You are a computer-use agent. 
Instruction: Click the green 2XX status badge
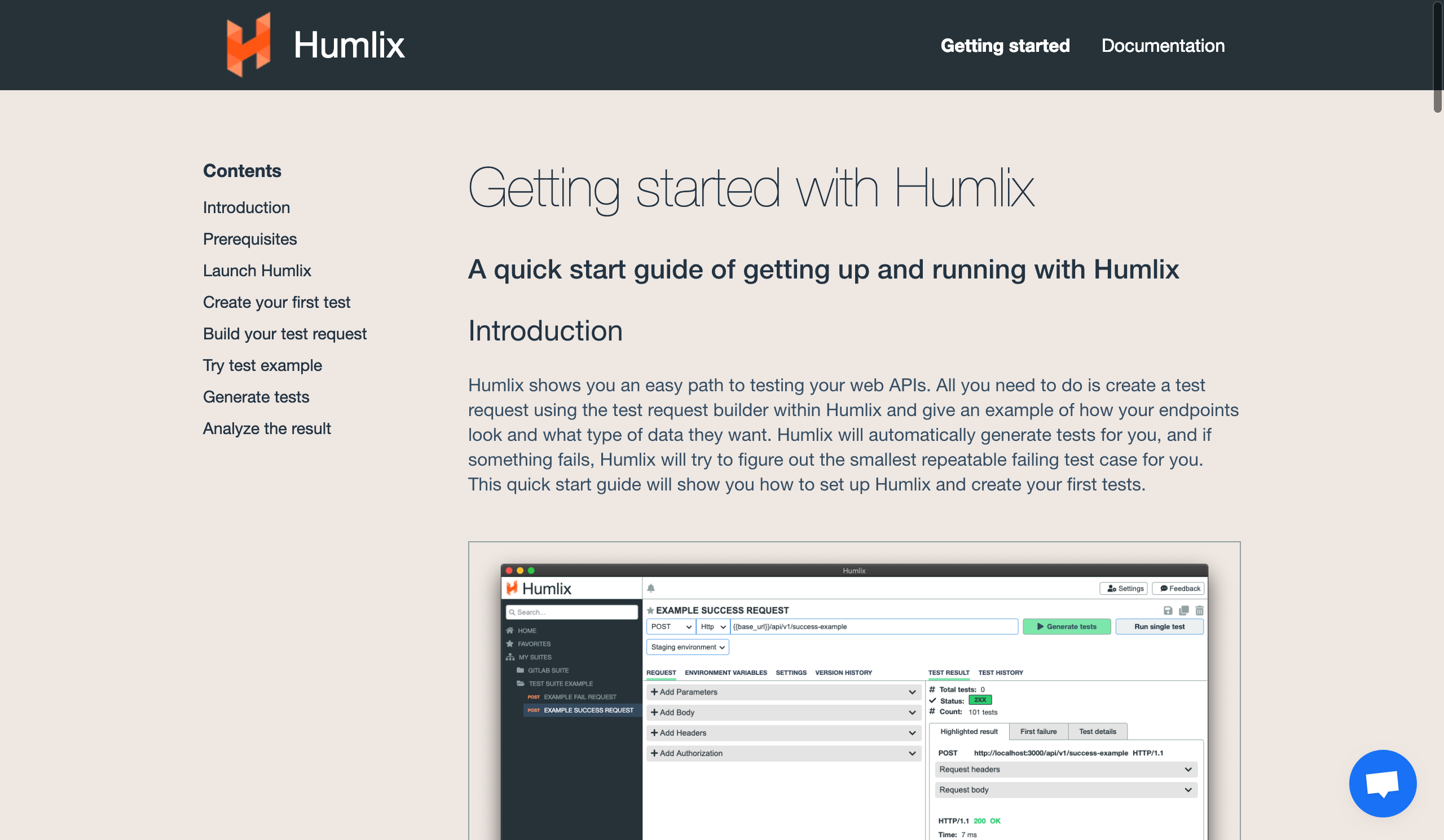click(x=979, y=700)
